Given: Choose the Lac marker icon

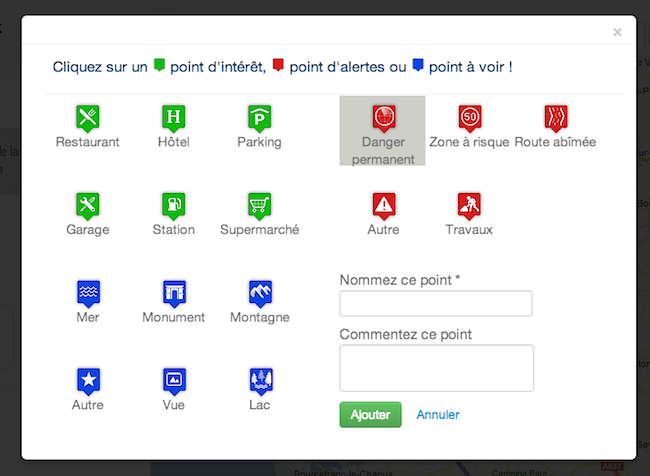Looking at the screenshot, I should point(260,381).
